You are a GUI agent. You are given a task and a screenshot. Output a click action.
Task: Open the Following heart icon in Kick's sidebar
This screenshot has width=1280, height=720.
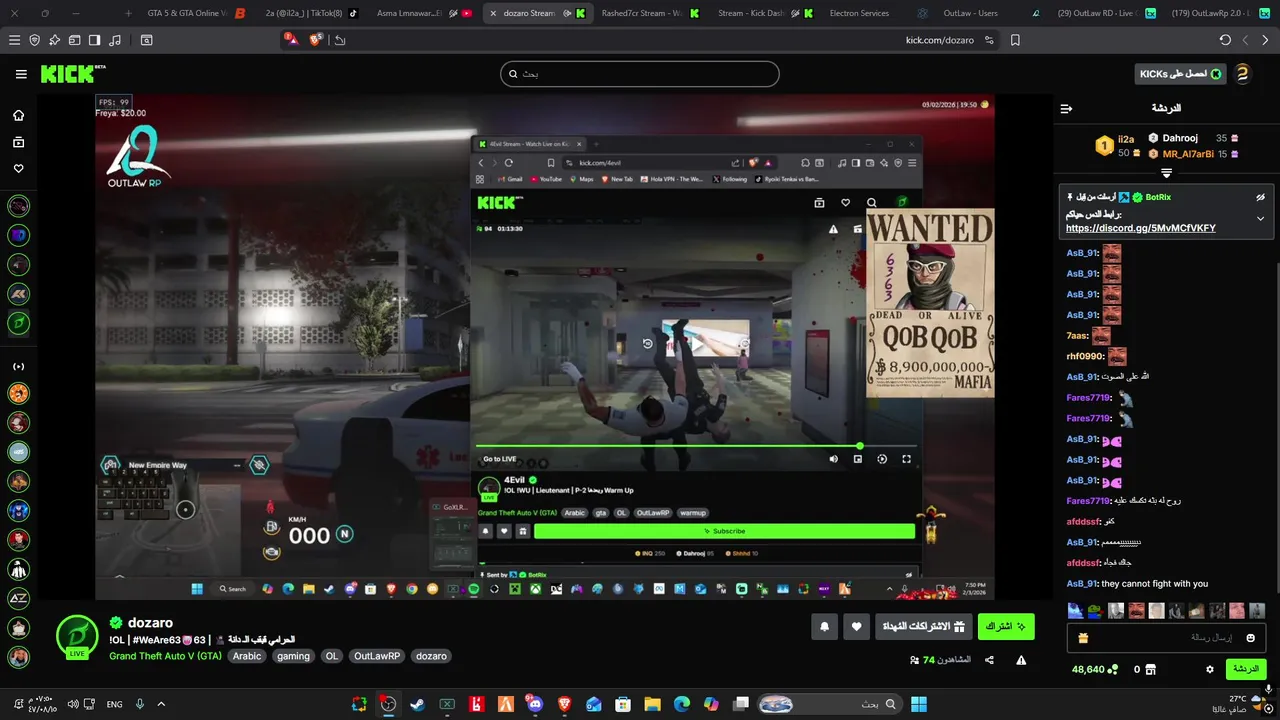click(x=18, y=168)
